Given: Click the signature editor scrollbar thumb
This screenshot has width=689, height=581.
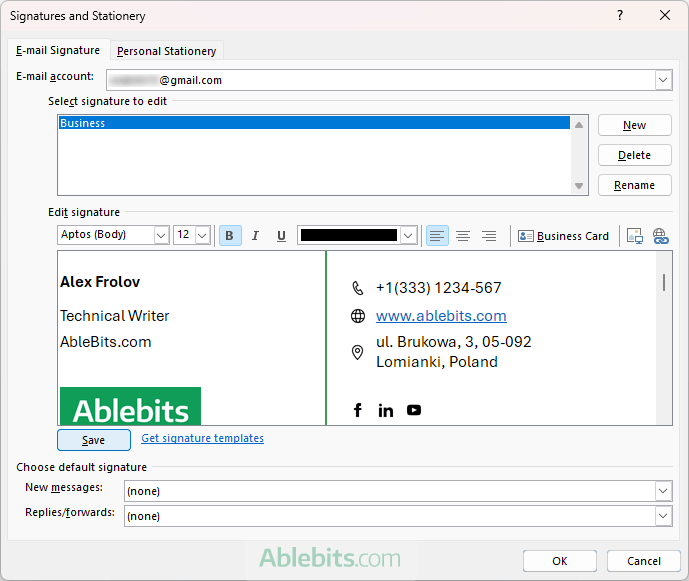Looking at the screenshot, I should click(x=664, y=282).
